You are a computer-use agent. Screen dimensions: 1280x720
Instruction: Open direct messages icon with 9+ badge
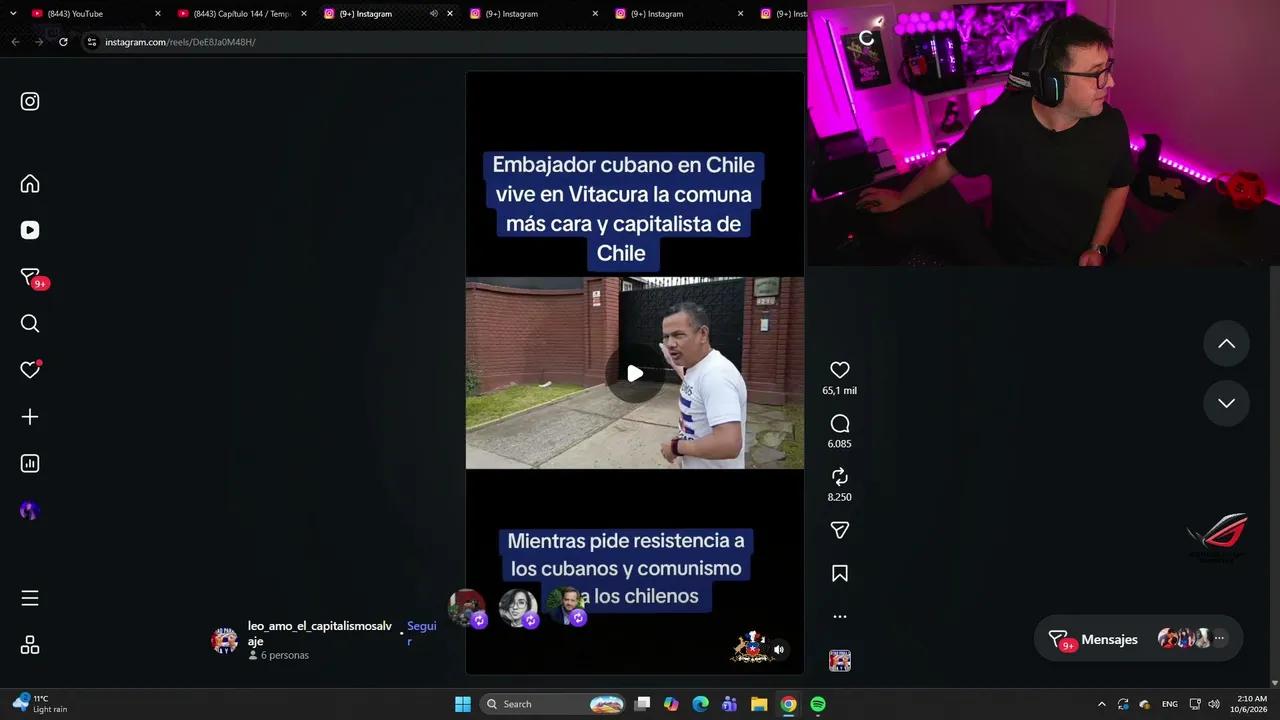tap(32, 278)
